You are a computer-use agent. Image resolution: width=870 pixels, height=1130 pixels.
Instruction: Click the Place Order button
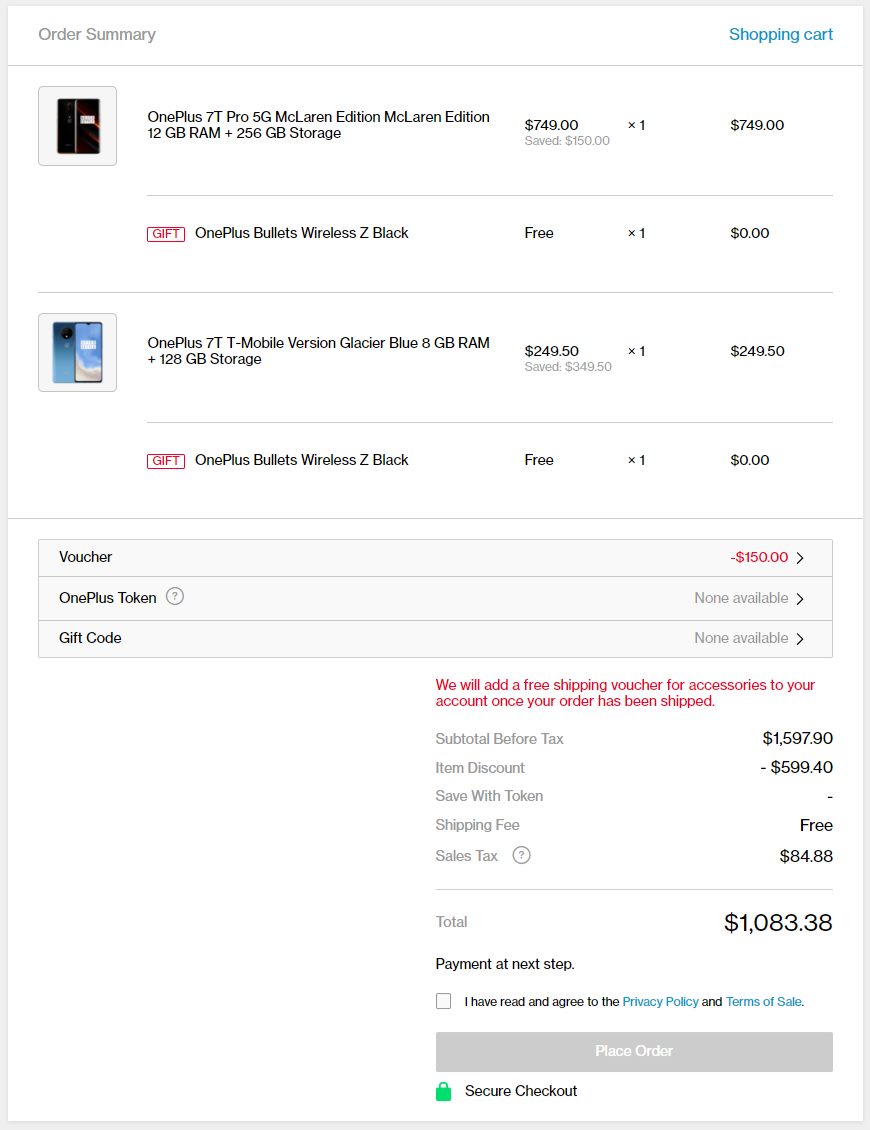point(634,1052)
